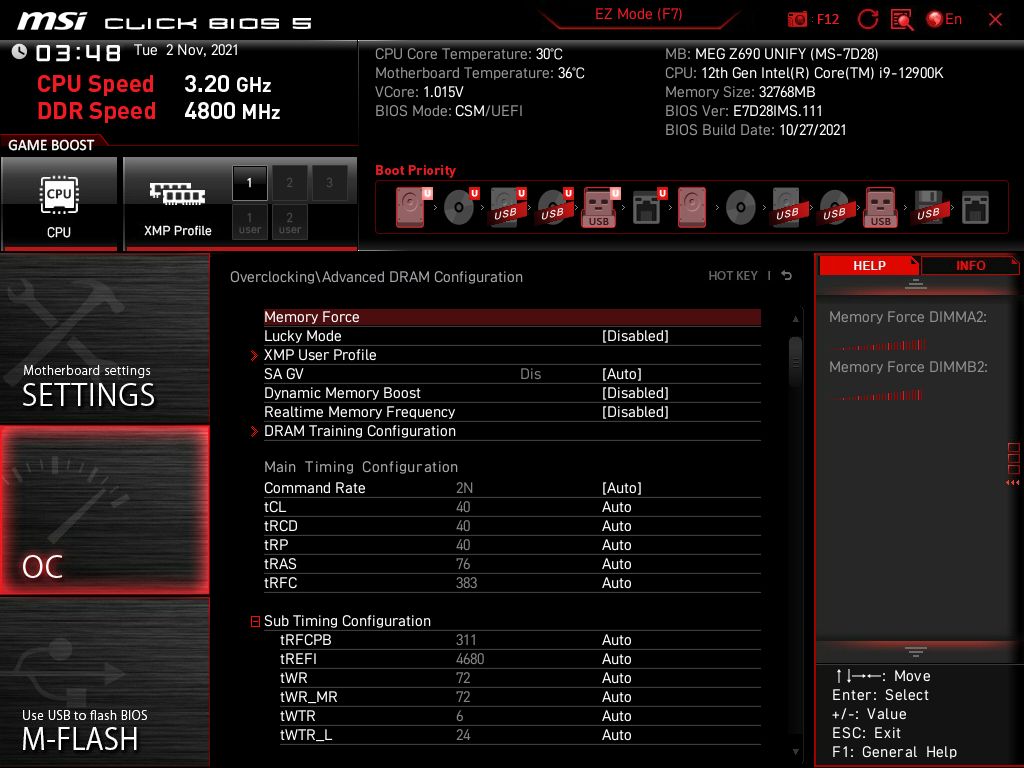Screen dimensions: 1024x768
Task: Click the UEFI USB key boot icon
Action: pos(601,207)
